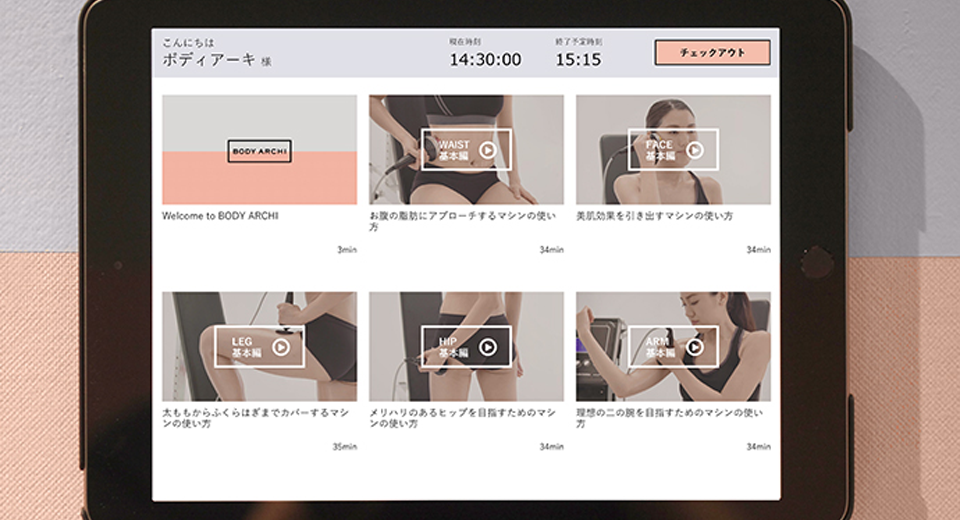Open the 理想の二の腕 video title

669,418
